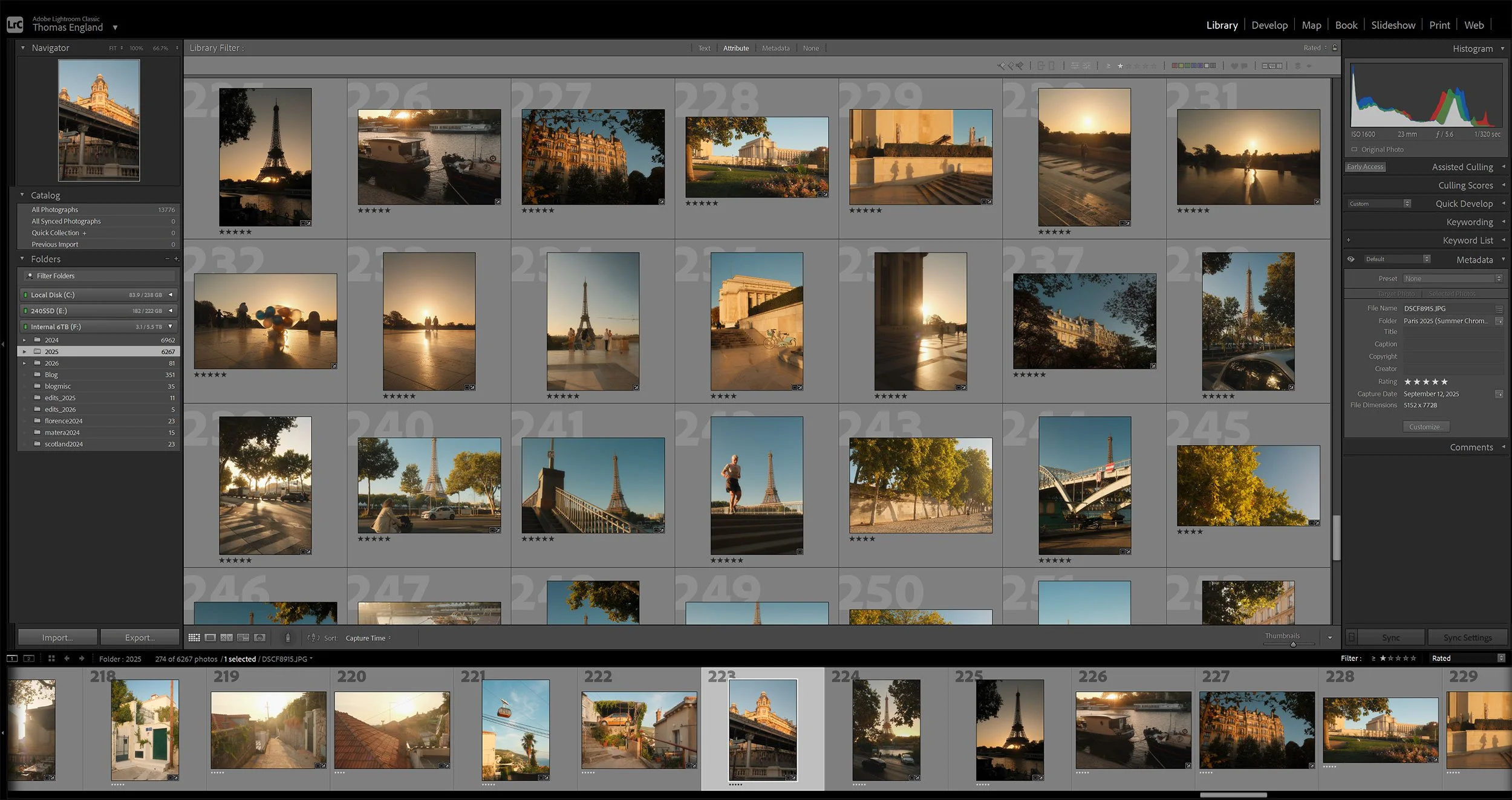Expand the 2024 folder tree arrow

point(24,340)
